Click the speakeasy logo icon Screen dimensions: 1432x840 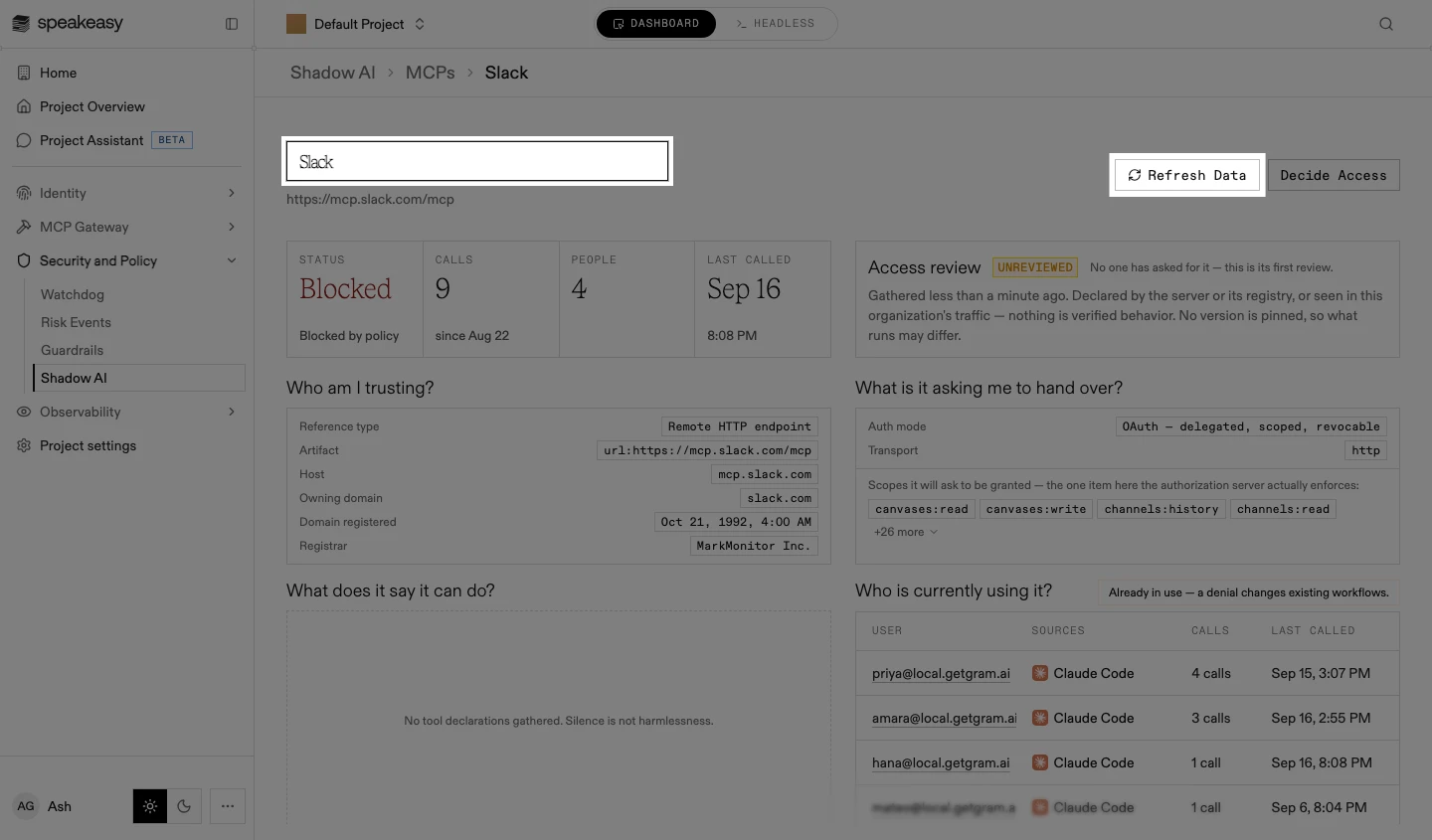tap(21, 23)
